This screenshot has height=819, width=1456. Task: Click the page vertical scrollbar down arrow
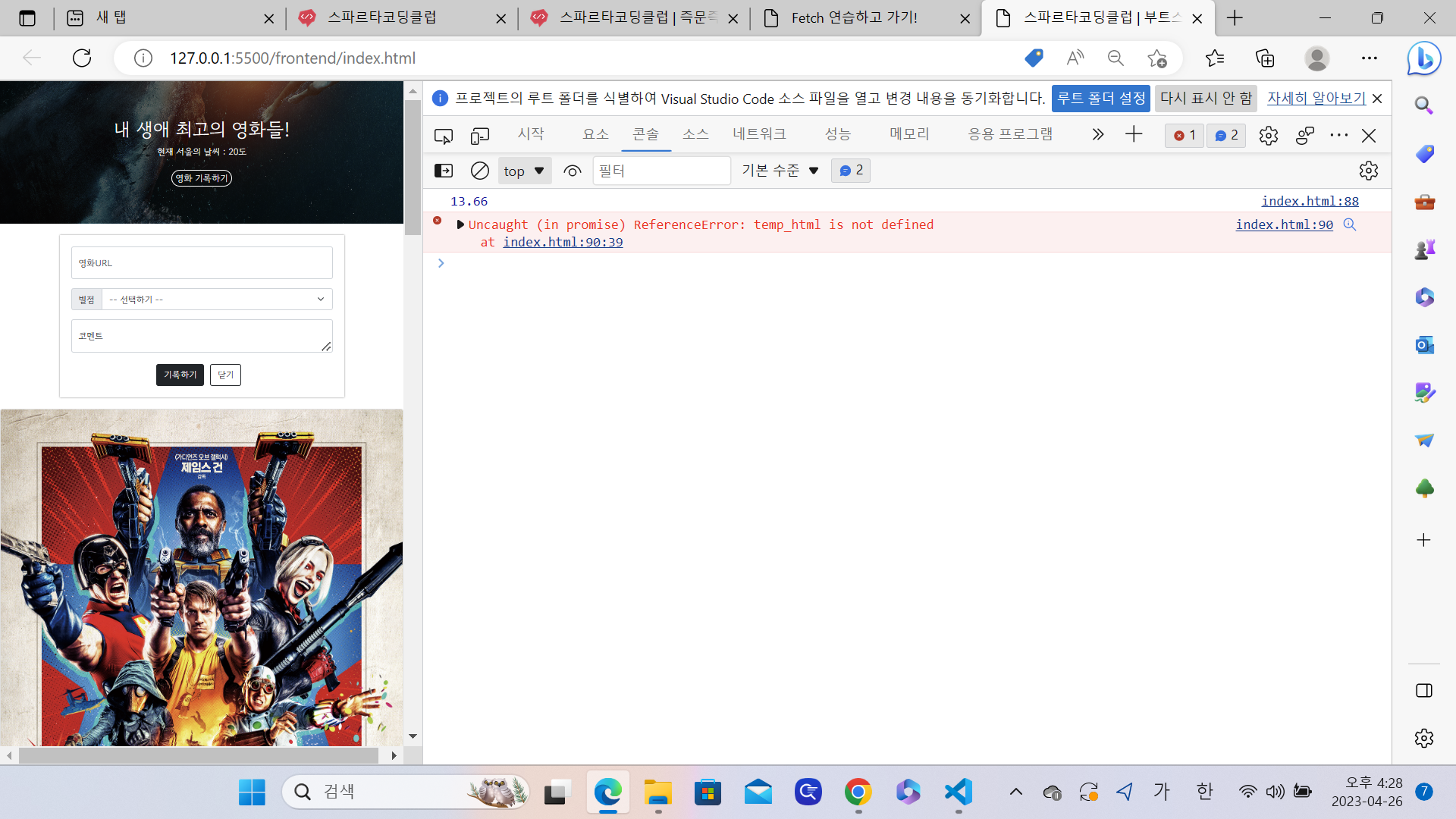[x=413, y=736]
